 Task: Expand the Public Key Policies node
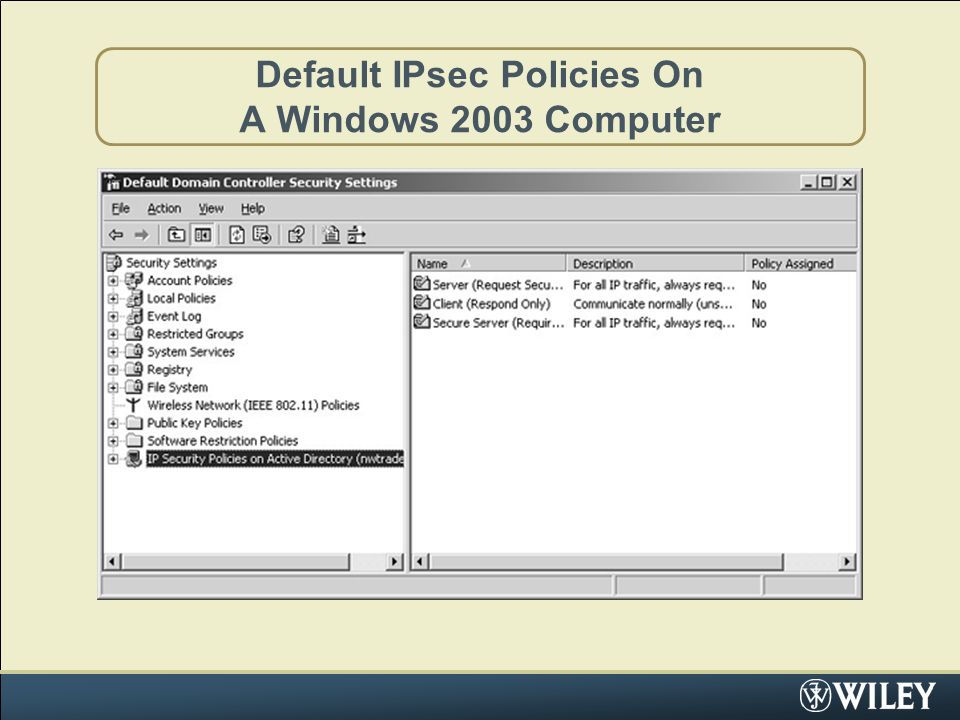(x=113, y=423)
